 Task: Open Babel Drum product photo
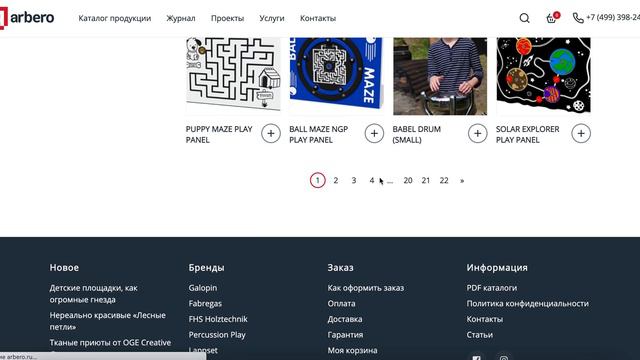click(440, 76)
